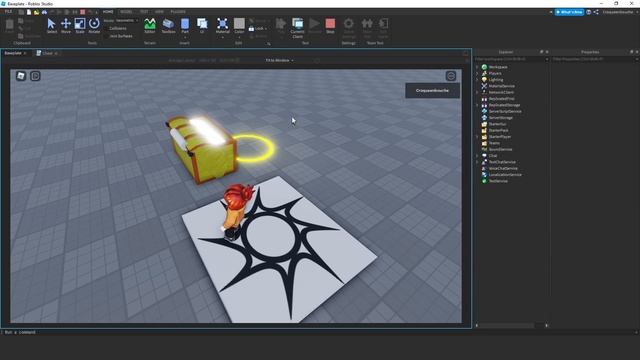Switch to the HOME ribbon tab
This screenshot has height=360, width=640.
click(x=108, y=12)
